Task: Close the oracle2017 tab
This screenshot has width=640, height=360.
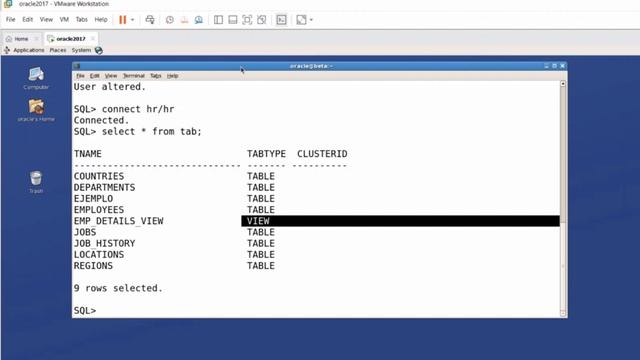Action: point(93,38)
